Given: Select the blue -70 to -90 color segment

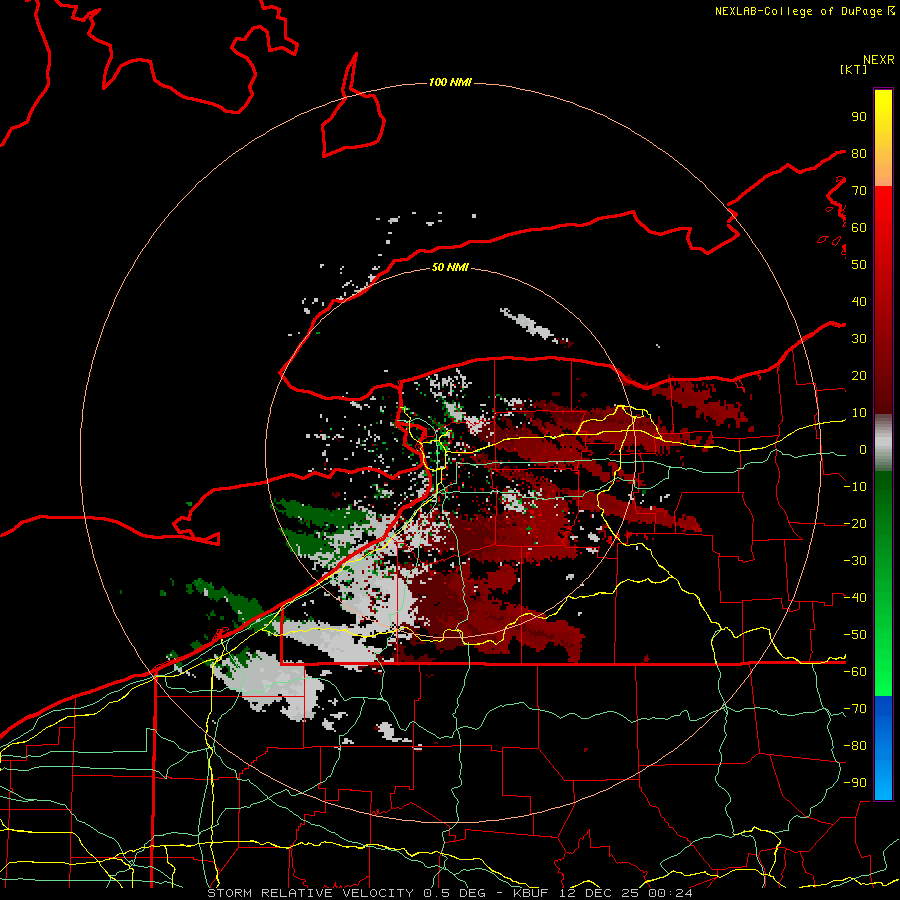Looking at the screenshot, I should point(883,748).
